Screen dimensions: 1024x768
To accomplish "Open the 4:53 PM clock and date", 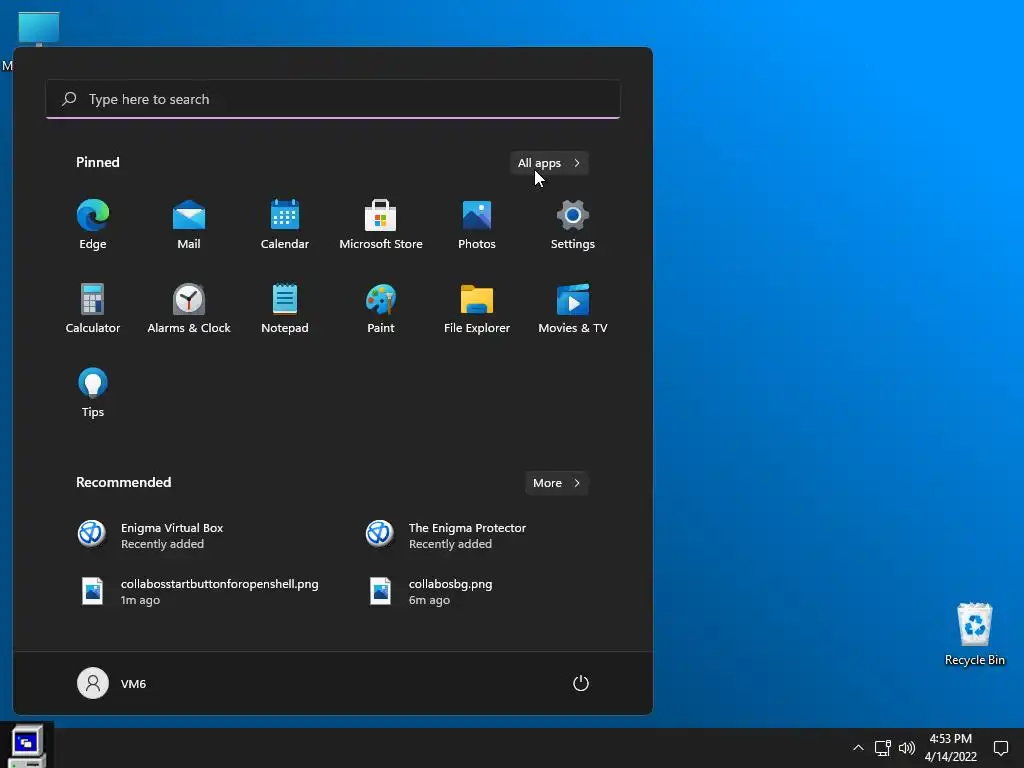I will point(951,748).
